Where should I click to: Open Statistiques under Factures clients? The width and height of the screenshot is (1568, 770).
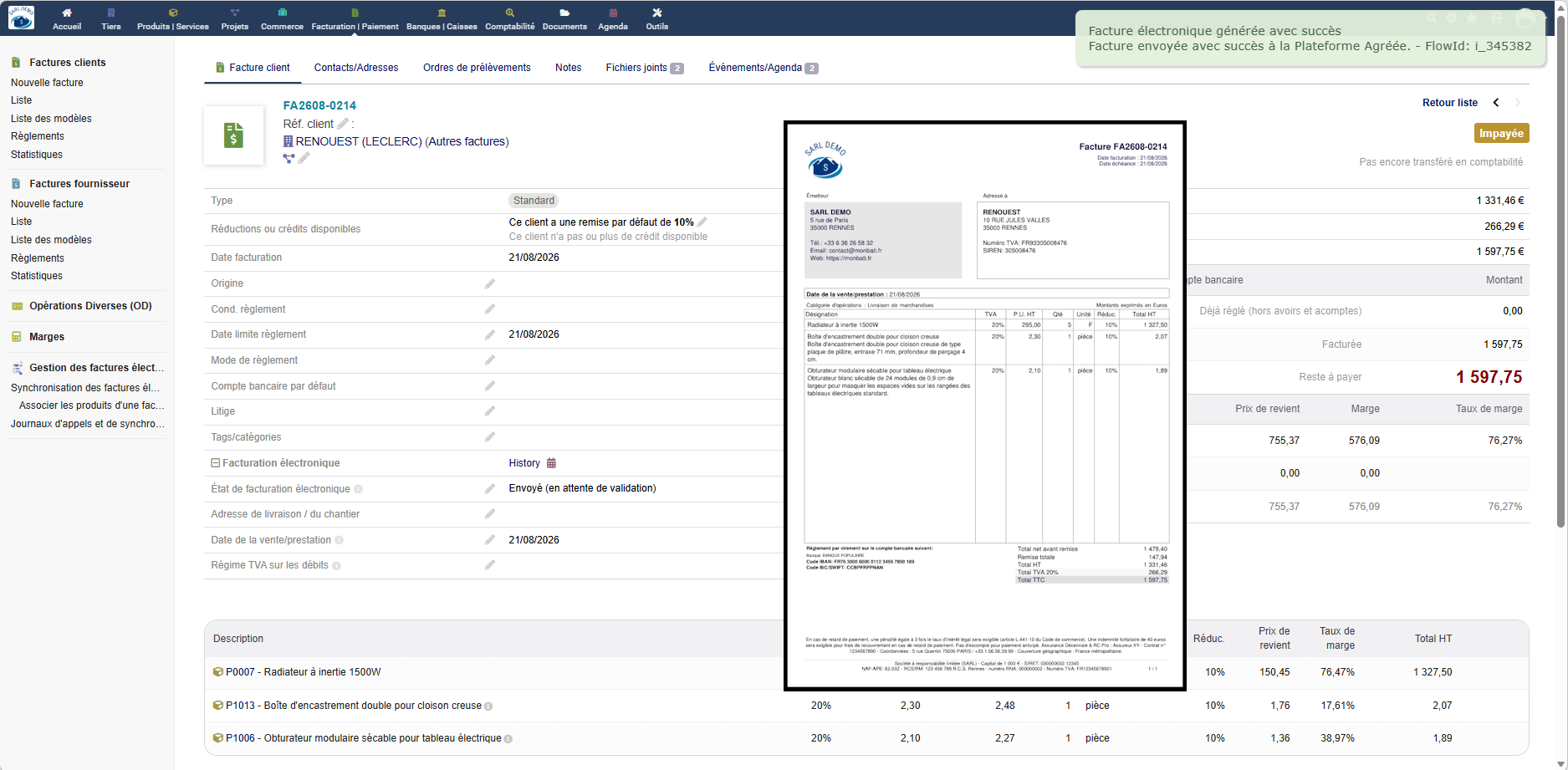(37, 155)
